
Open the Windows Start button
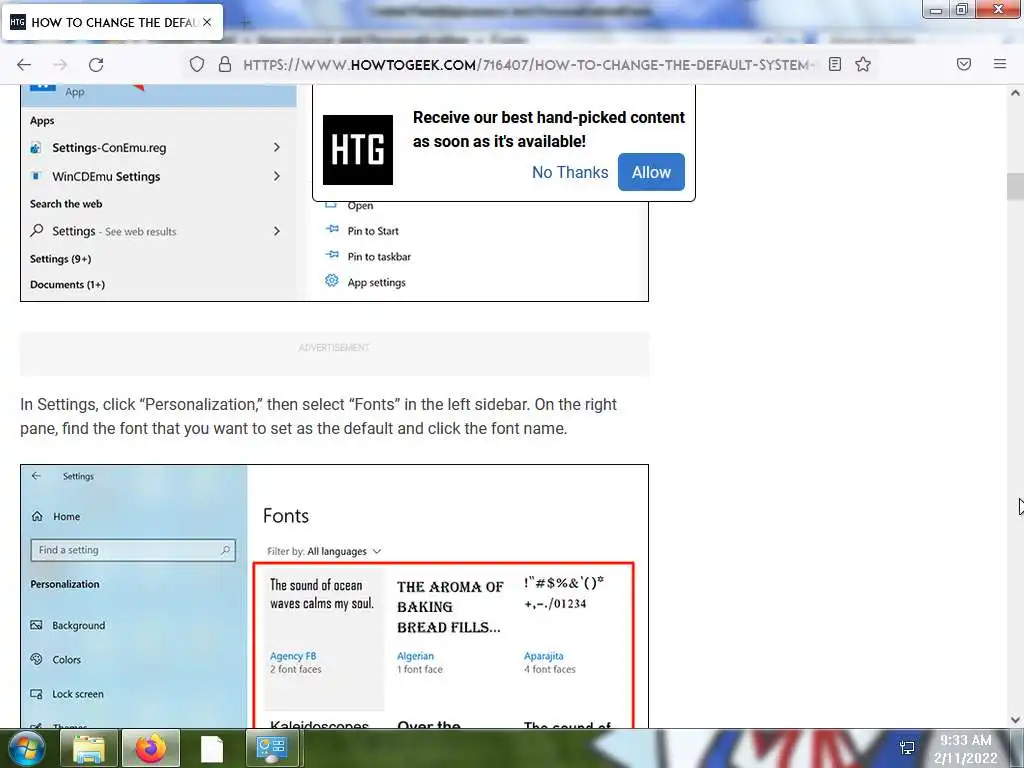(26, 748)
